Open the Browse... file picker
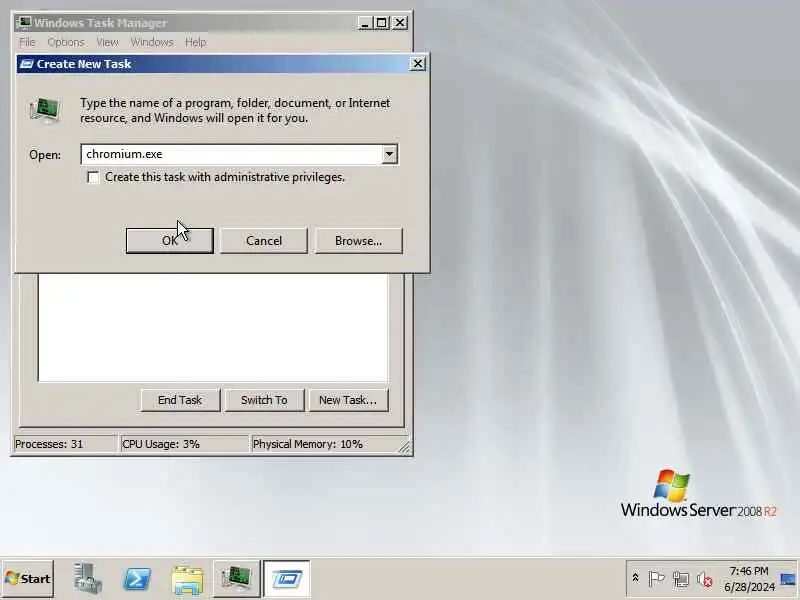 (359, 241)
